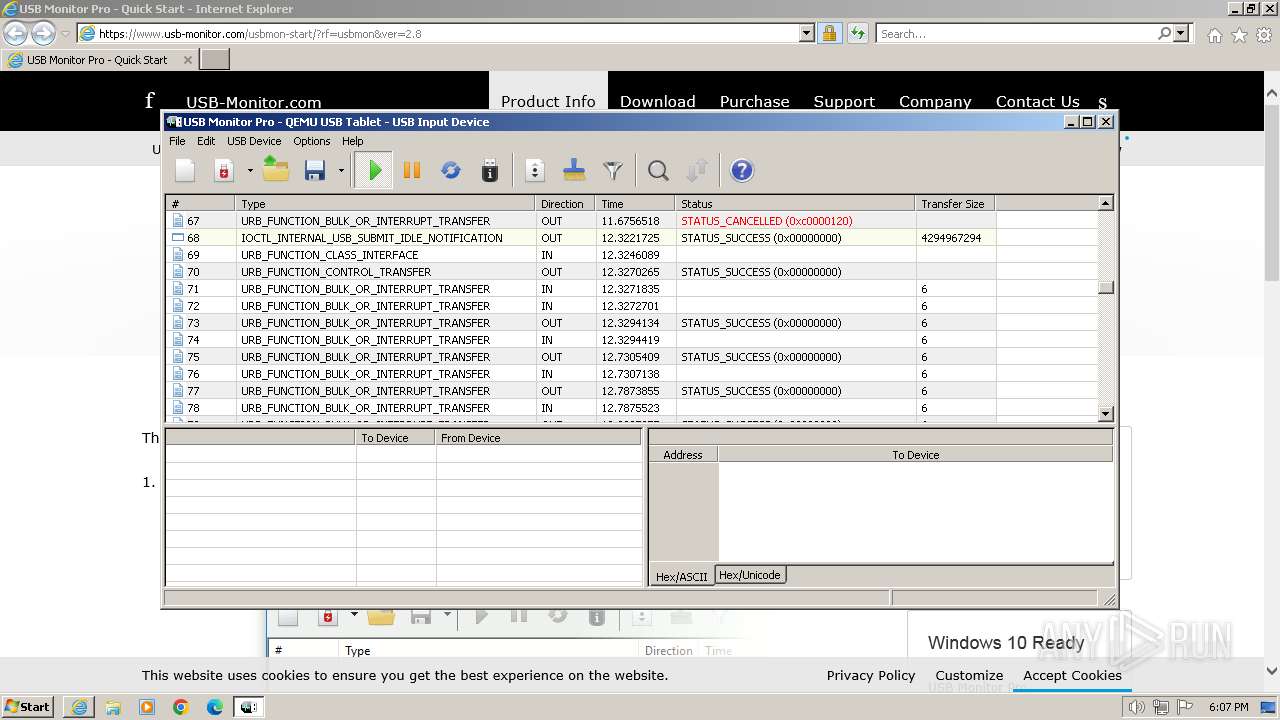Open the Windows Start button
The height and width of the screenshot is (720, 1280).
pos(28,706)
